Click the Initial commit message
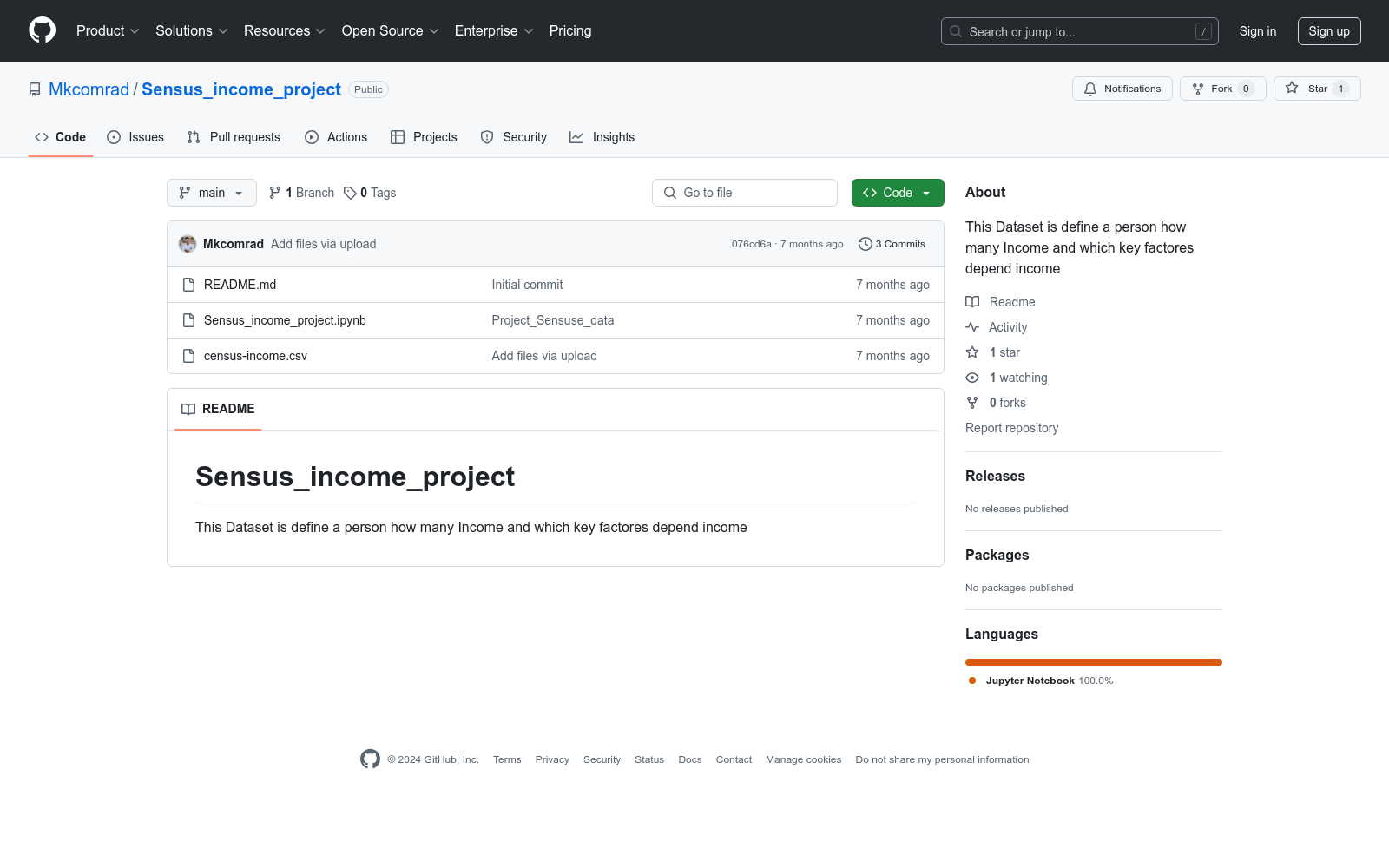Image resolution: width=1389 pixels, height=868 pixels. click(x=527, y=285)
